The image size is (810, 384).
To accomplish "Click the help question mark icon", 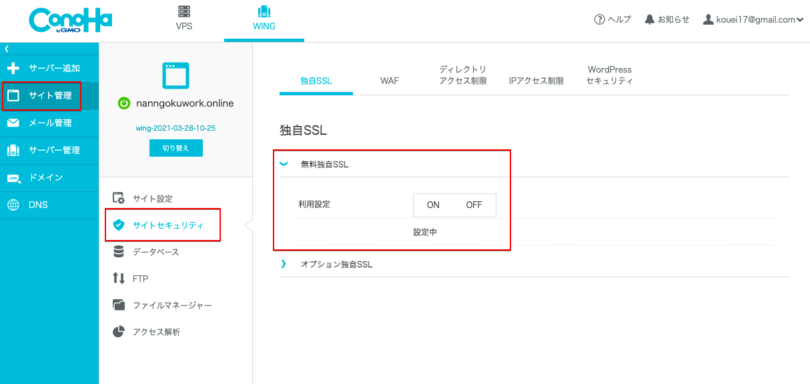I will coord(599,20).
